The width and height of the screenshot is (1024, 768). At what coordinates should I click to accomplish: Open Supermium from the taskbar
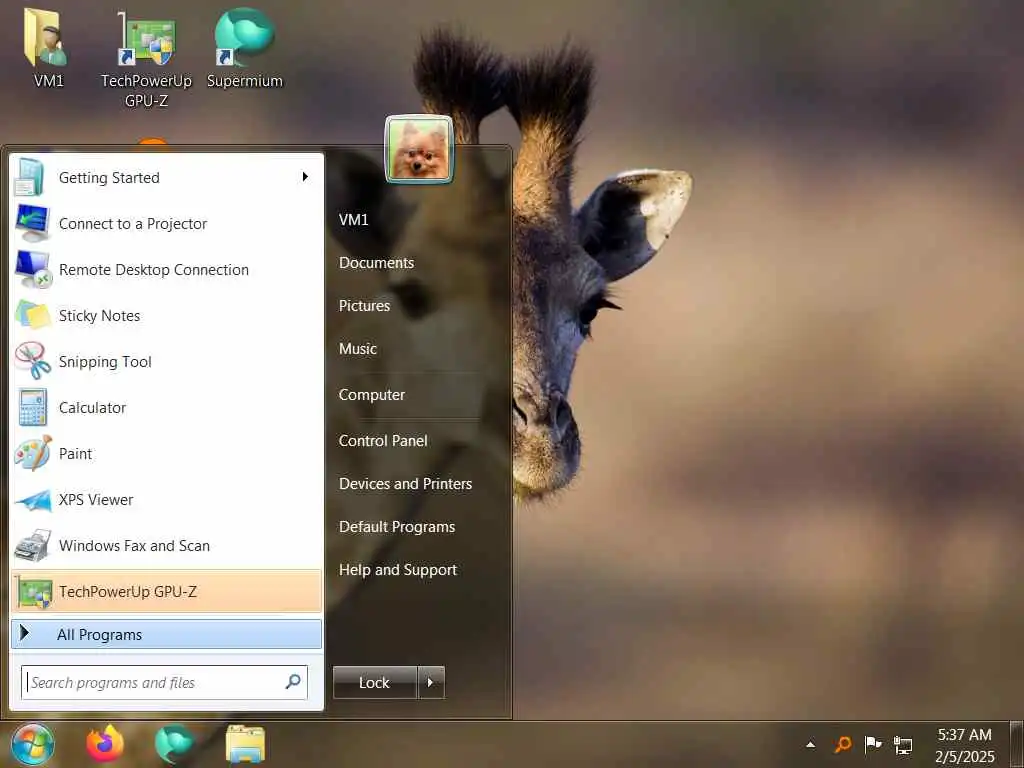pos(174,744)
